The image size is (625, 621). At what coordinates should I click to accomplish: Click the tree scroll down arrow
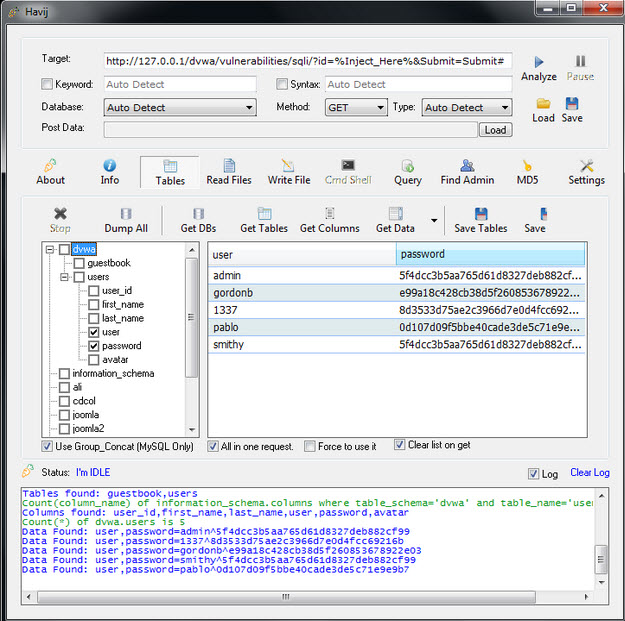(192, 430)
